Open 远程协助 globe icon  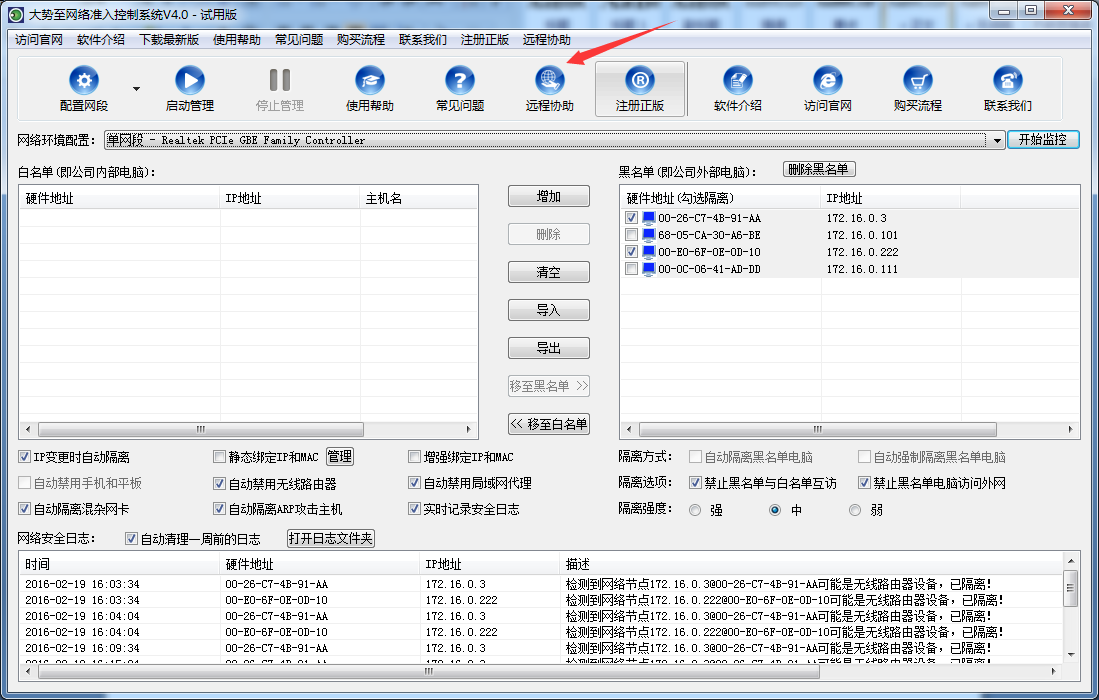549,81
